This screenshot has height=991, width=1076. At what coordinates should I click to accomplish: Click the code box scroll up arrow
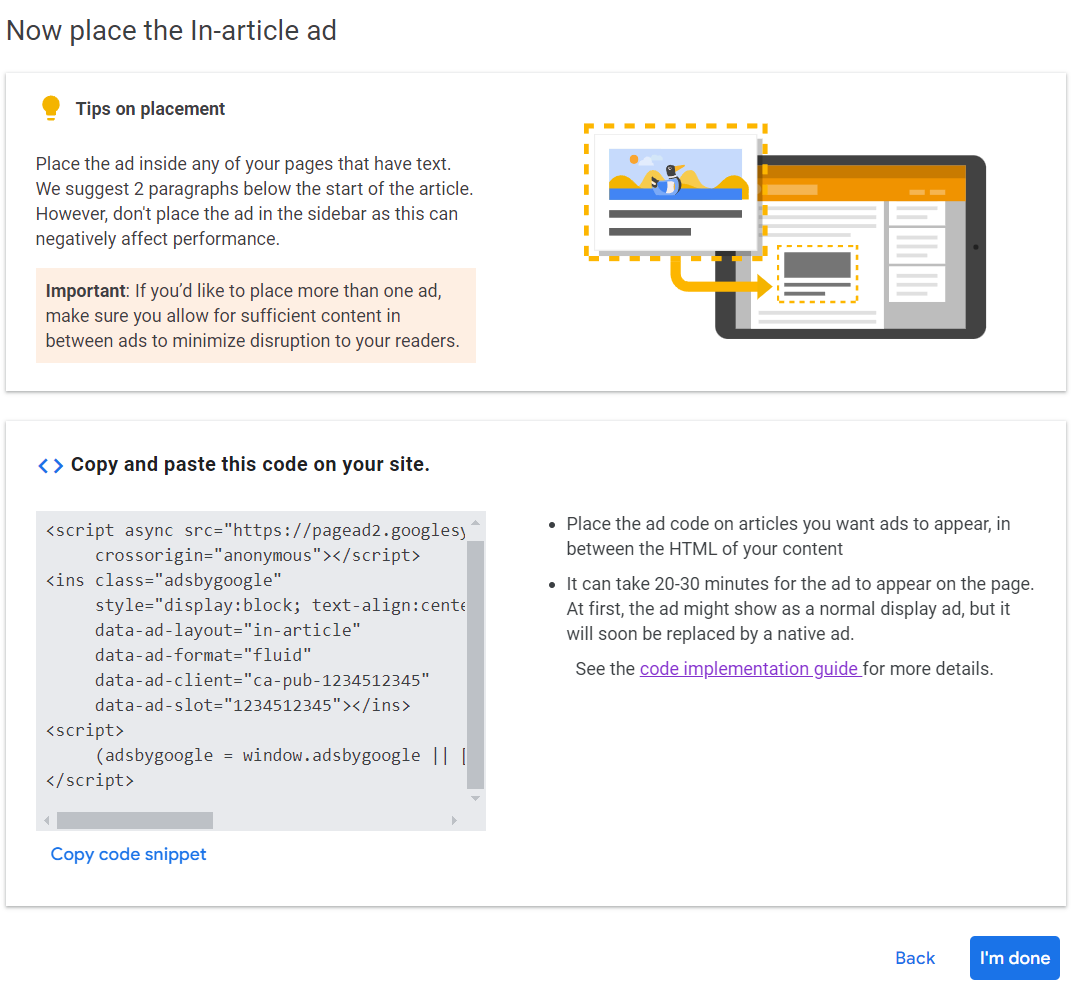[x=476, y=523]
